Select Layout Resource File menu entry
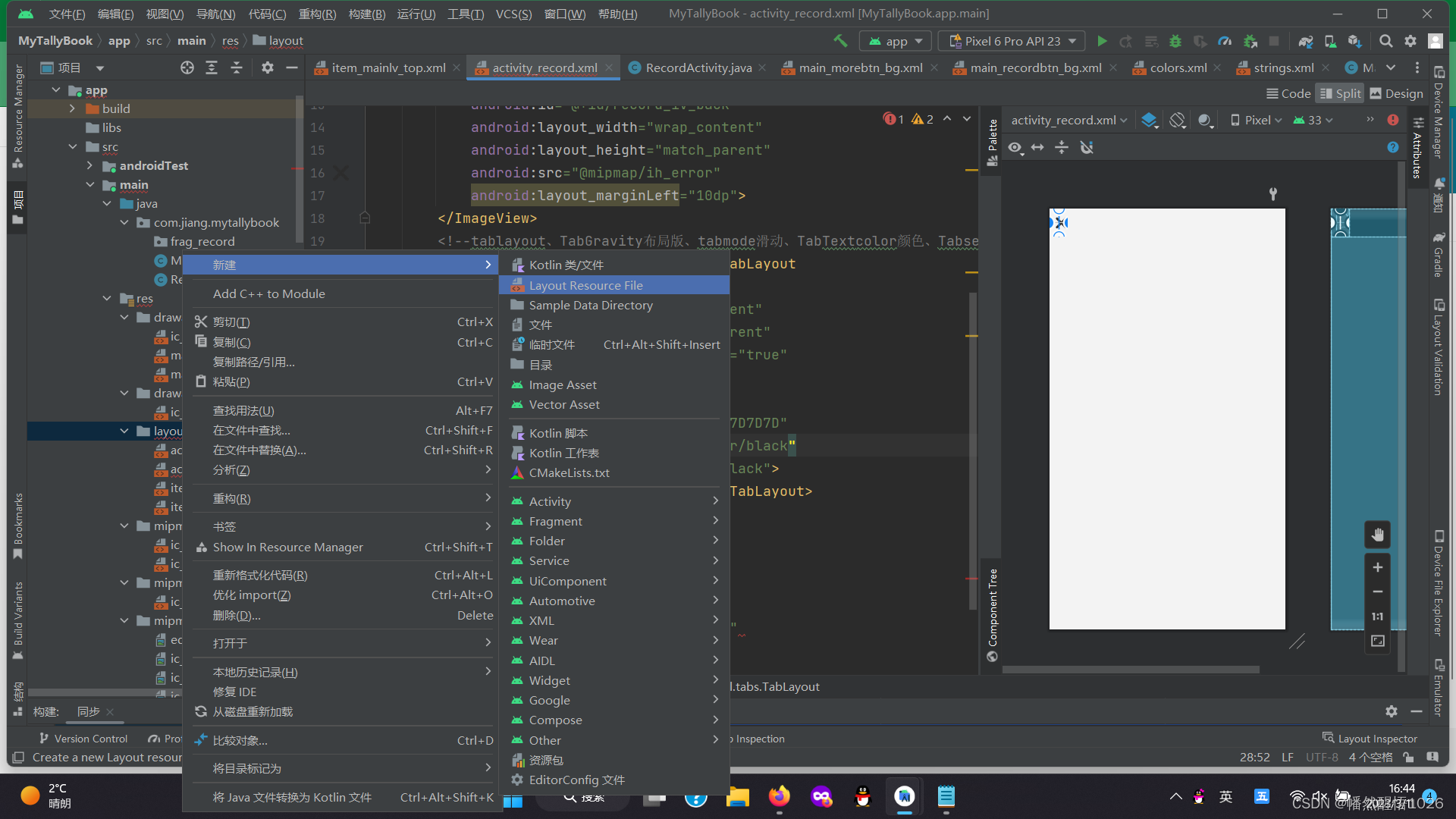Screen dimensions: 1456x819 click(x=585, y=285)
